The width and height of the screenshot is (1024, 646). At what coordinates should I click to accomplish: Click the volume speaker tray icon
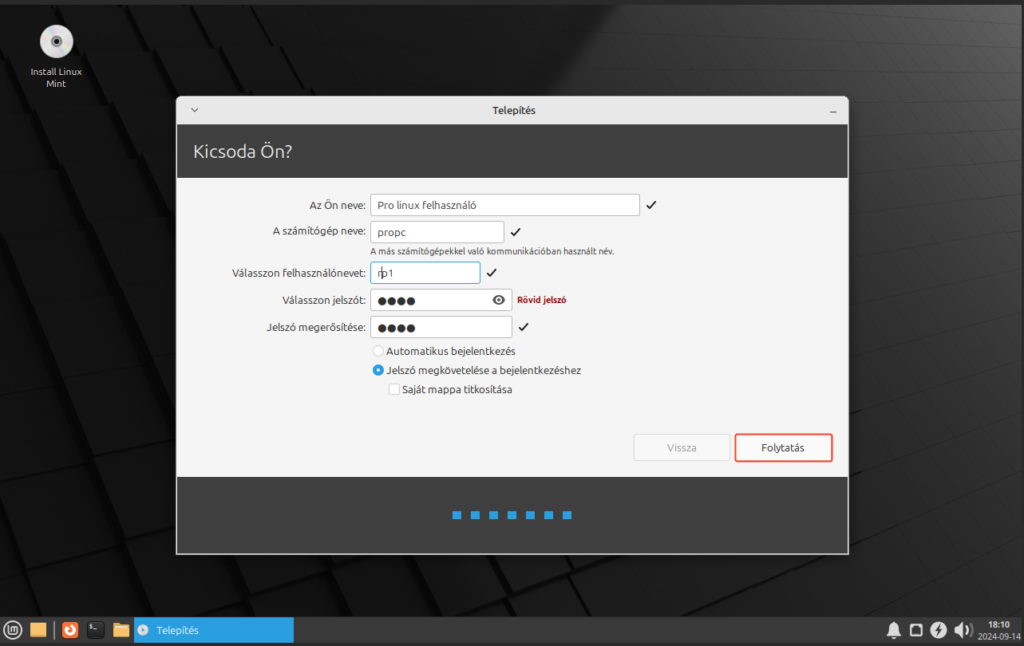point(963,630)
